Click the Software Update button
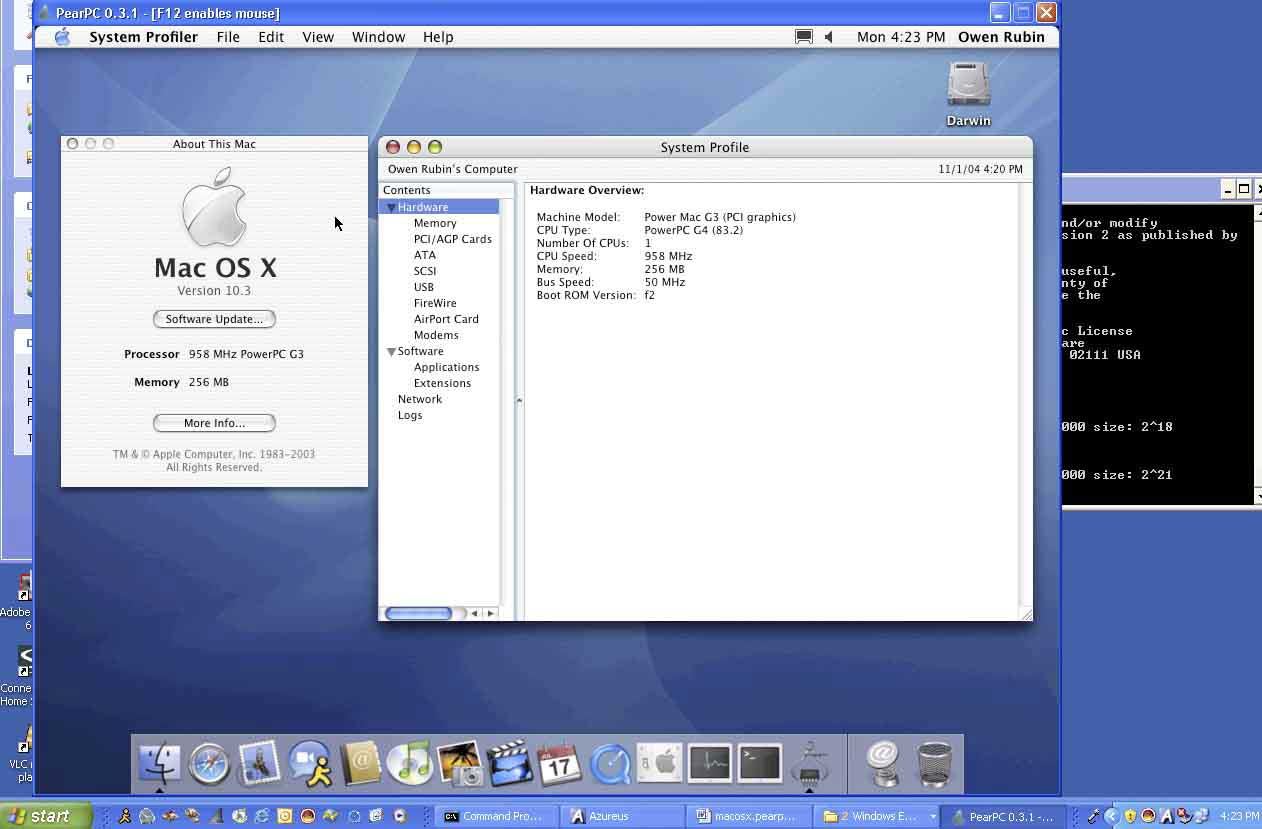 (x=214, y=319)
